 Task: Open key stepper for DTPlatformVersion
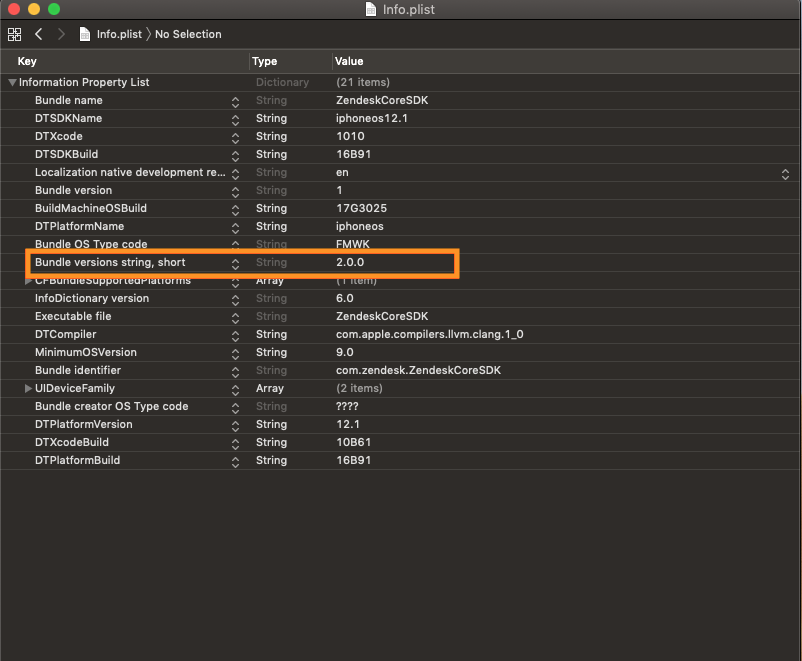(235, 426)
